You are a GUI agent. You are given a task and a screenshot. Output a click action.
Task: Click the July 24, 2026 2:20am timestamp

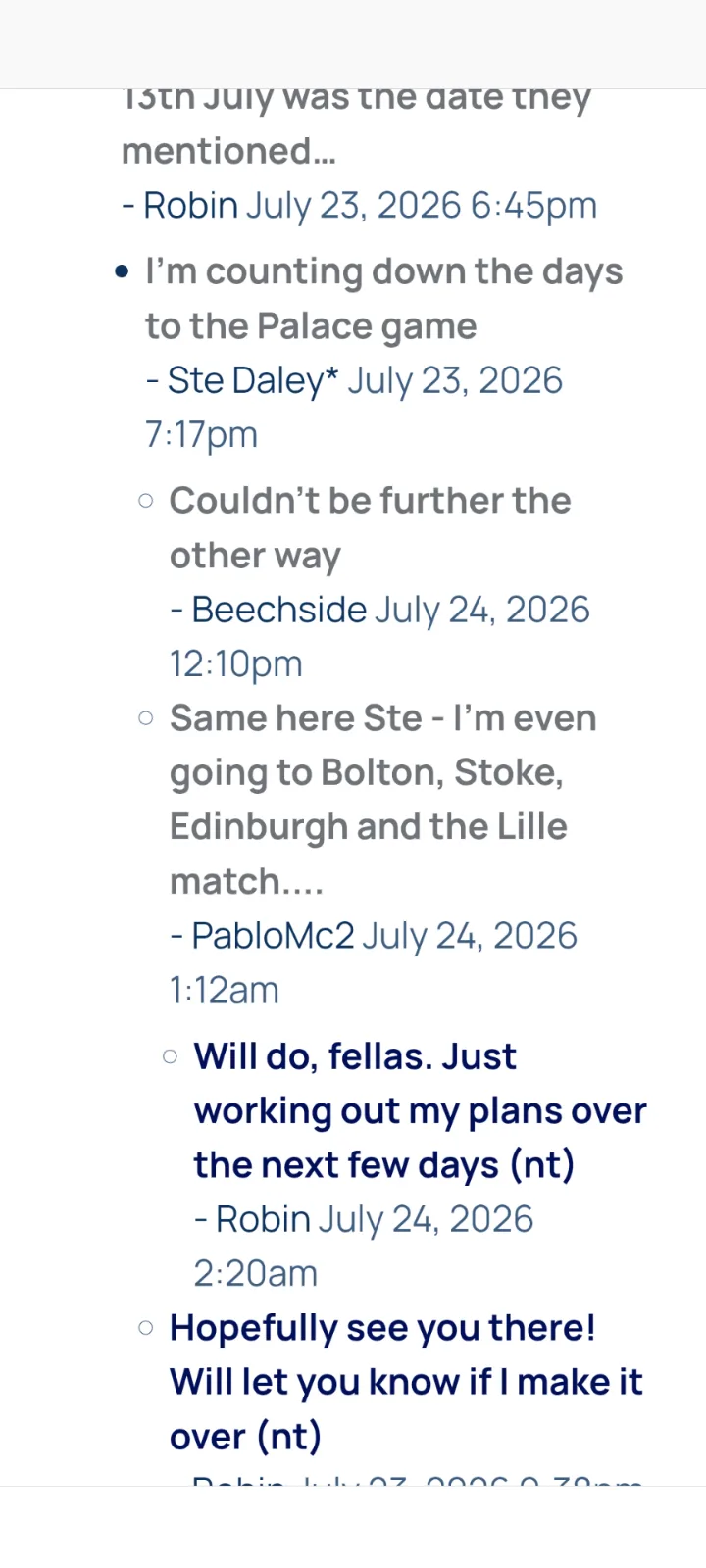[364, 1246]
